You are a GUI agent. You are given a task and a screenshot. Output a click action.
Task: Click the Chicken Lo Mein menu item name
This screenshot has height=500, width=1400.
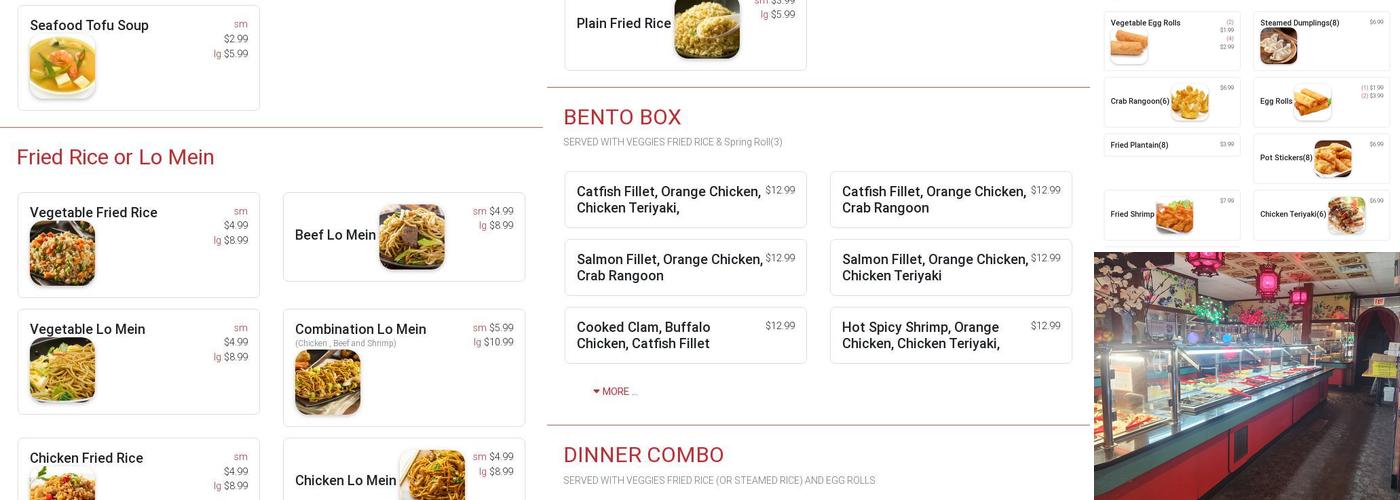pos(345,481)
